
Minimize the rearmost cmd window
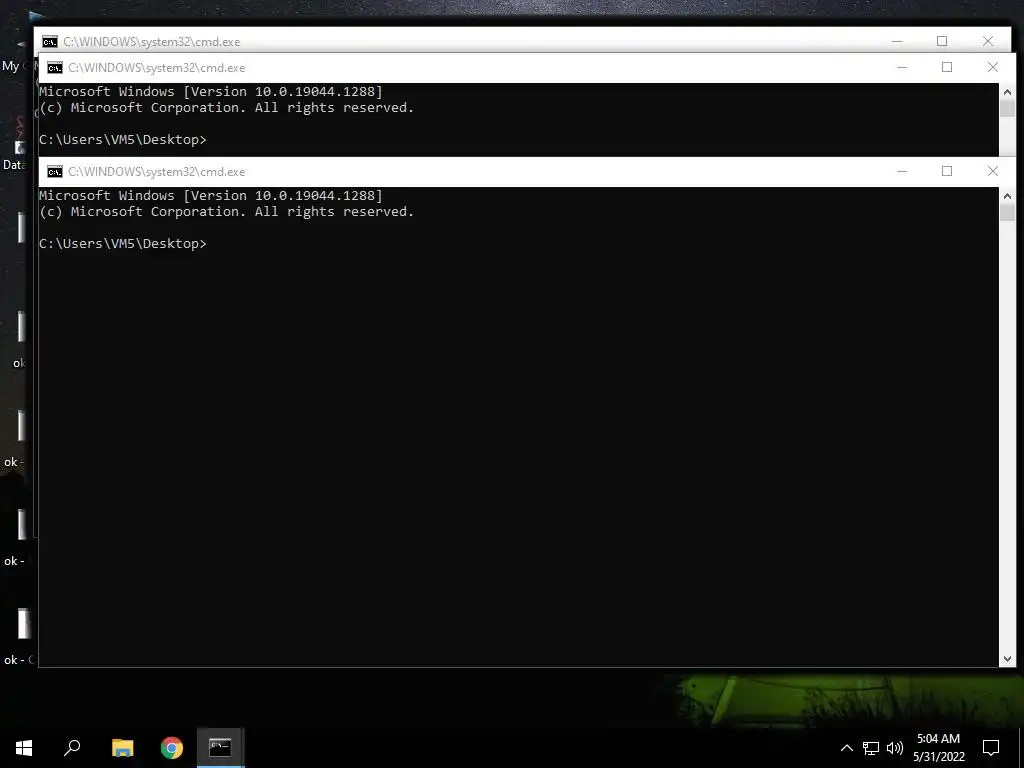pyautogui.click(x=897, y=41)
